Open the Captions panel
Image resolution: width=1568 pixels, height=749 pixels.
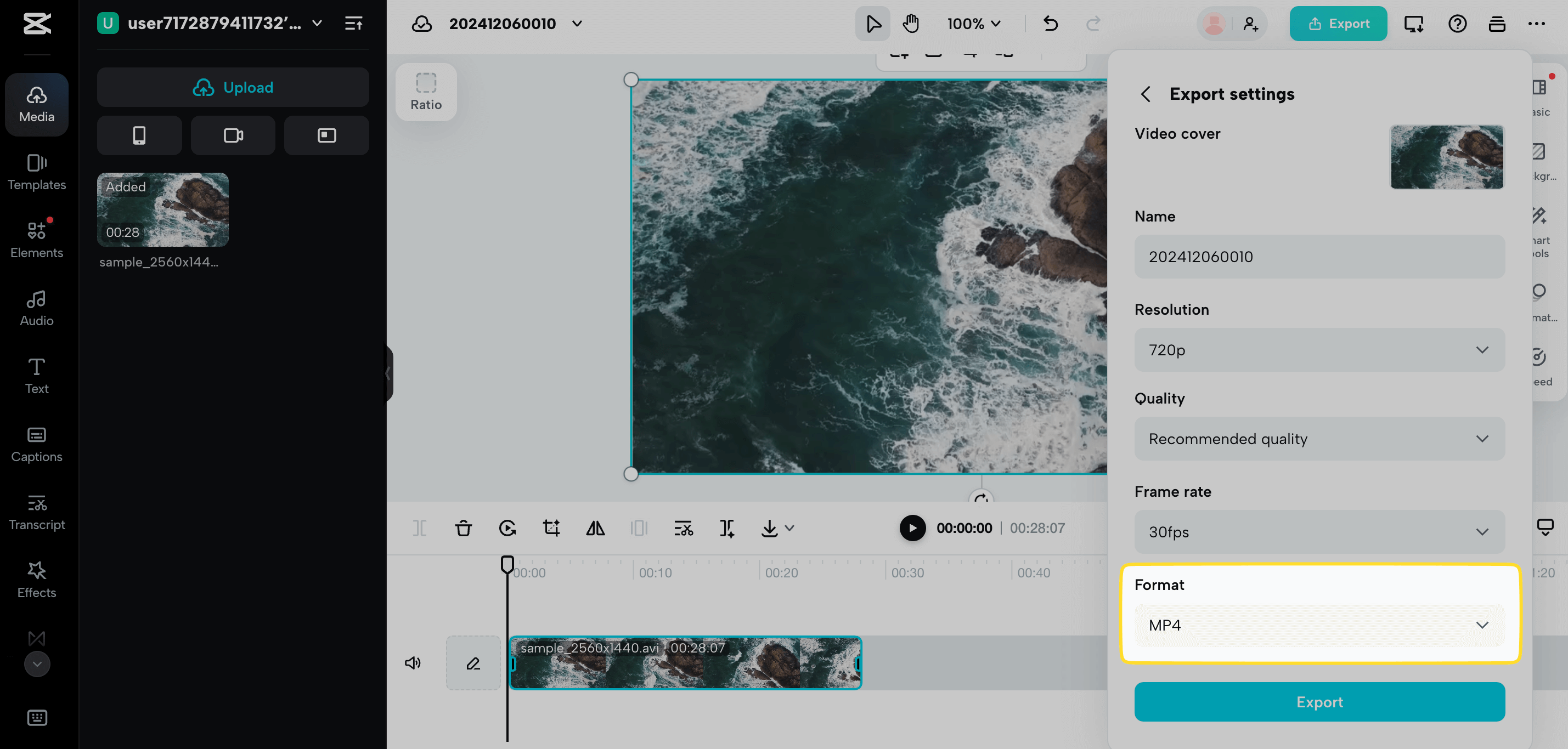[37, 444]
